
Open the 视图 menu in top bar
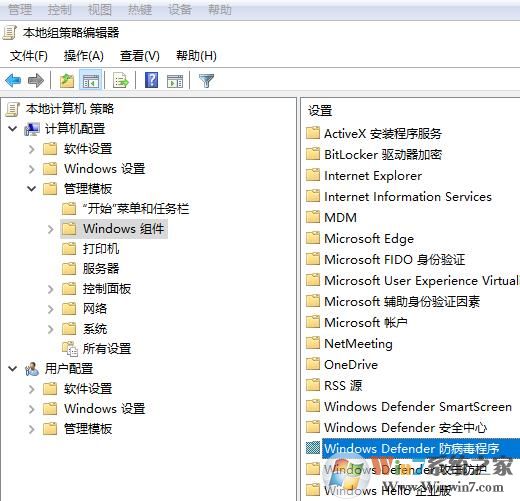100,9
